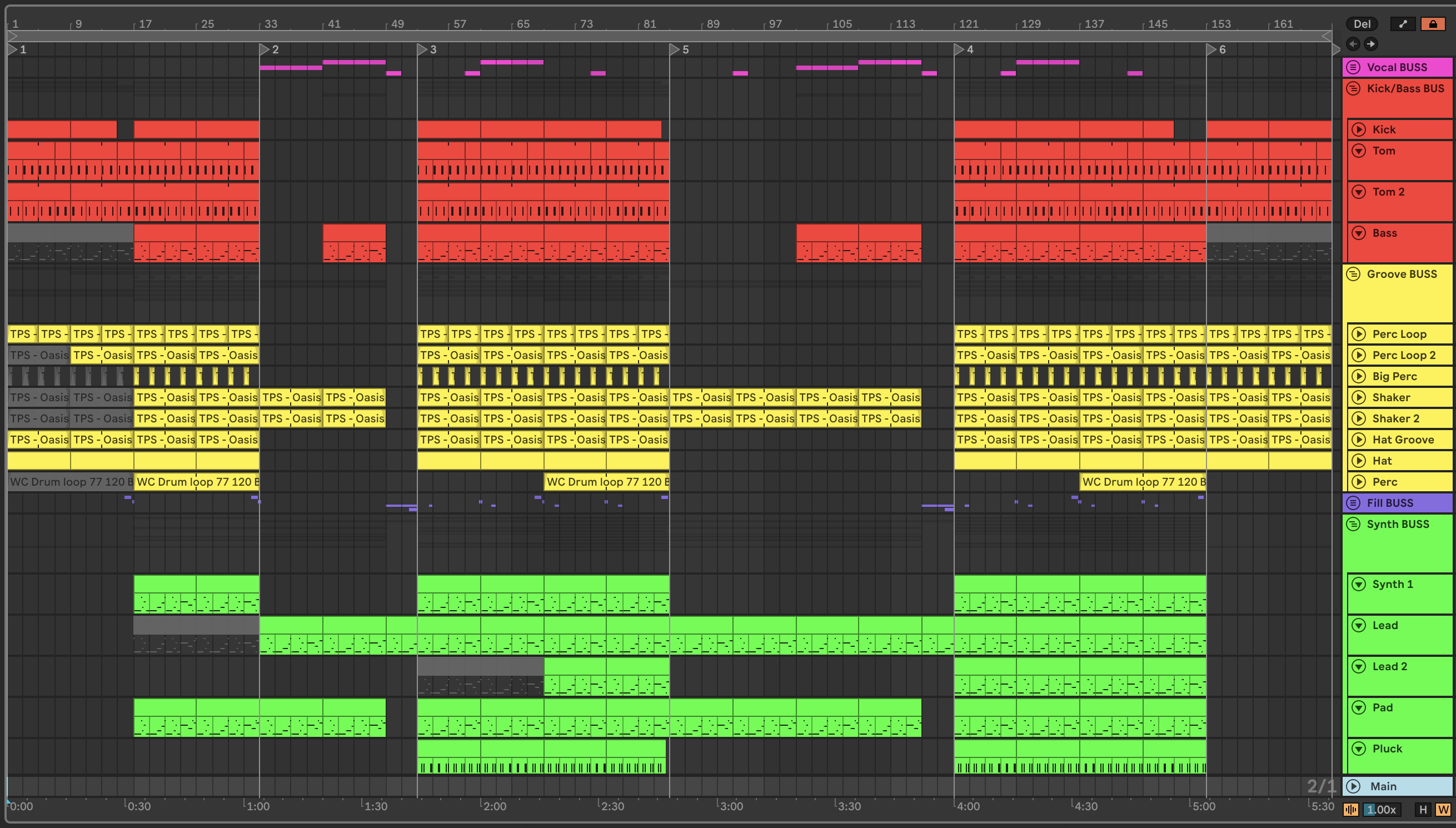Click the automation link icon button
This screenshot has height=828, width=1456.
[1403, 24]
